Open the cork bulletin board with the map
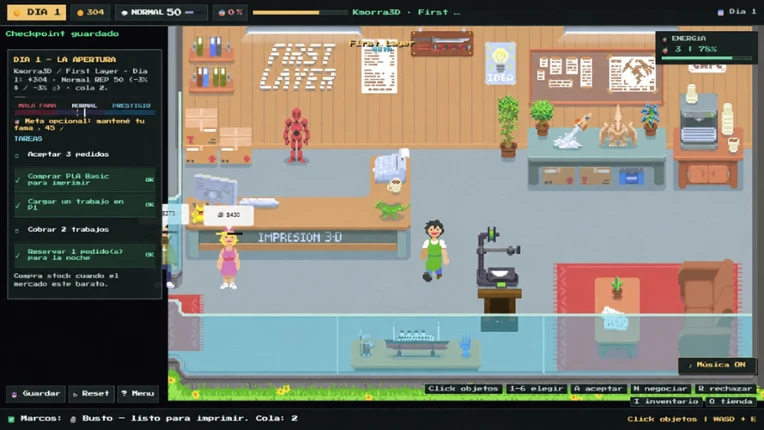 [596, 76]
